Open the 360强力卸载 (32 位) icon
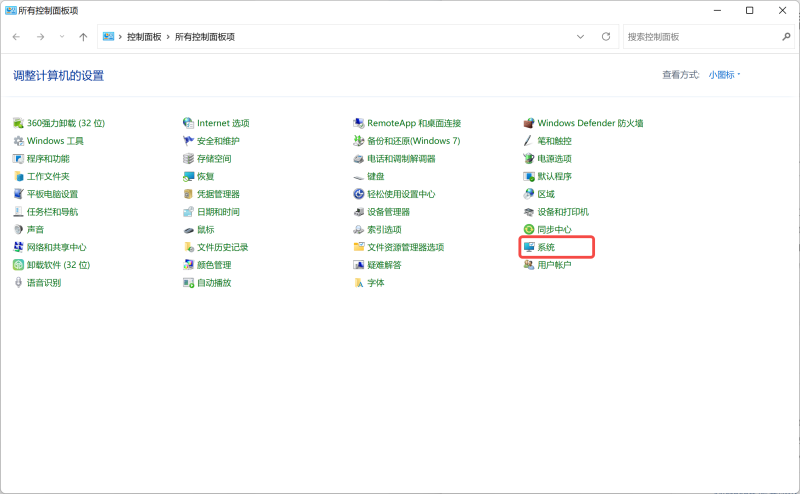The image size is (800, 494). tap(18, 123)
